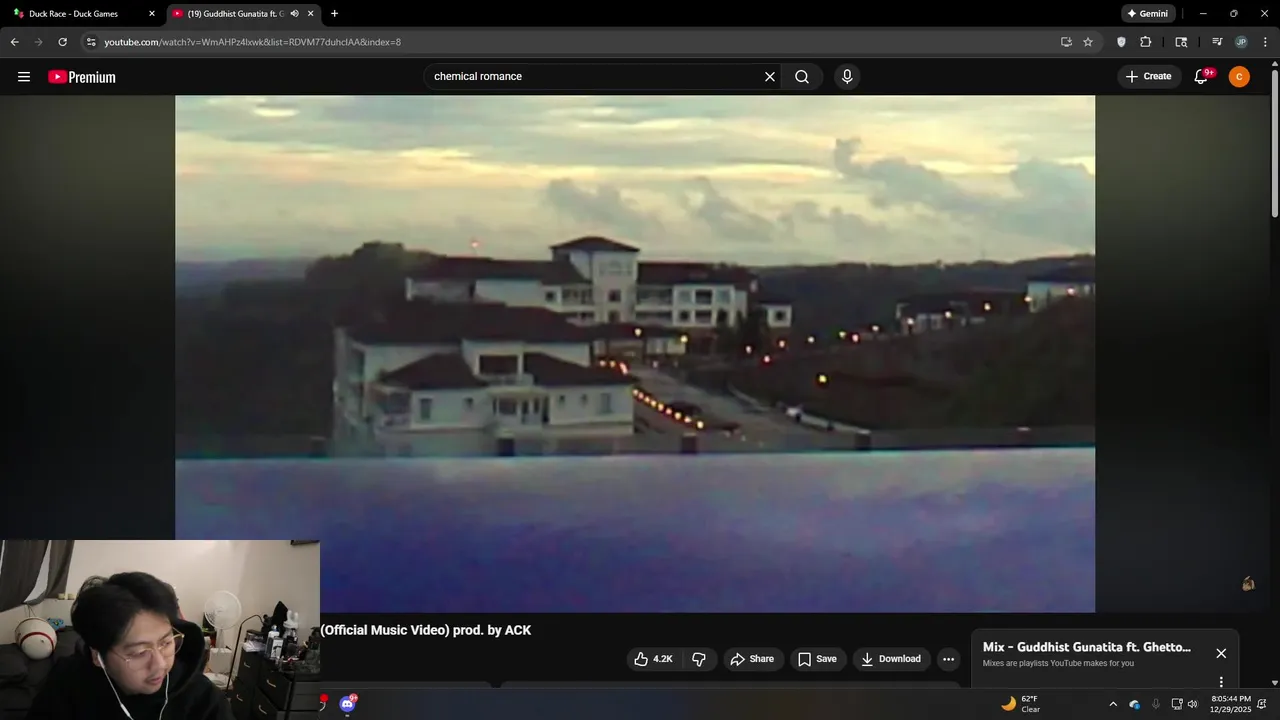Image resolution: width=1280 pixels, height=720 pixels.
Task: Click the video player frame
Action: coord(635,354)
